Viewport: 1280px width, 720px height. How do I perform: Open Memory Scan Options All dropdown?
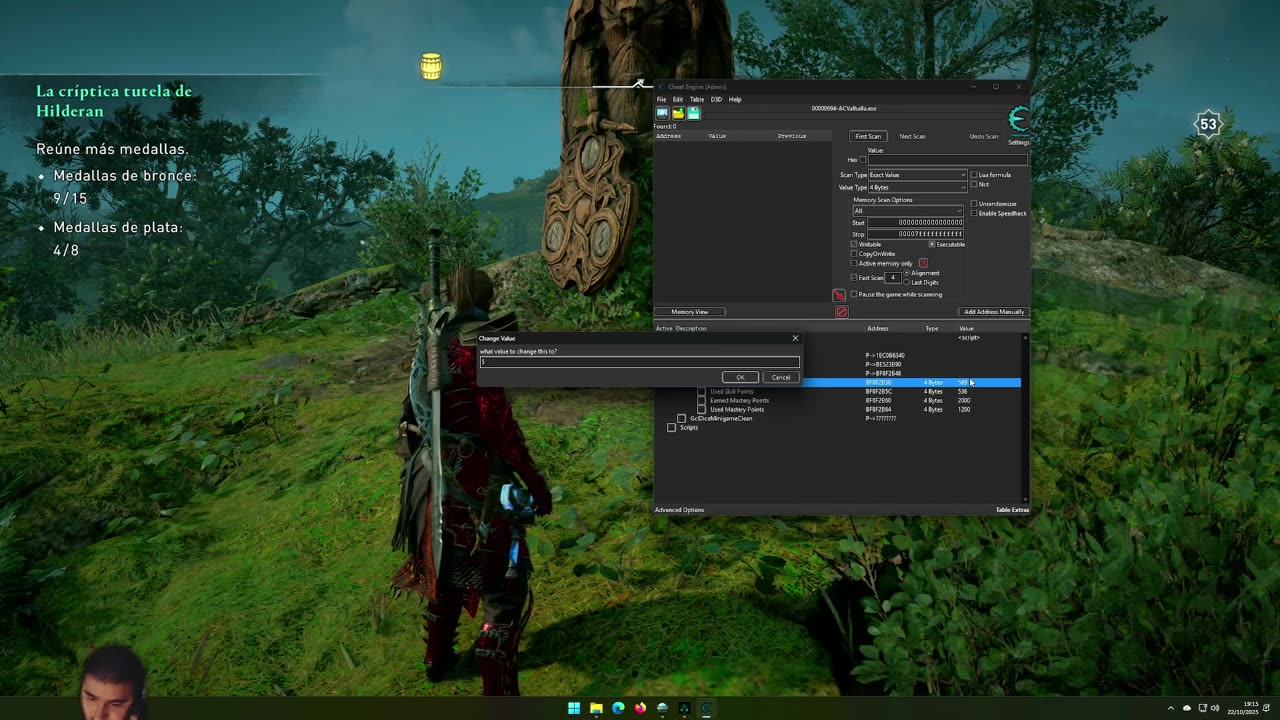coord(908,211)
